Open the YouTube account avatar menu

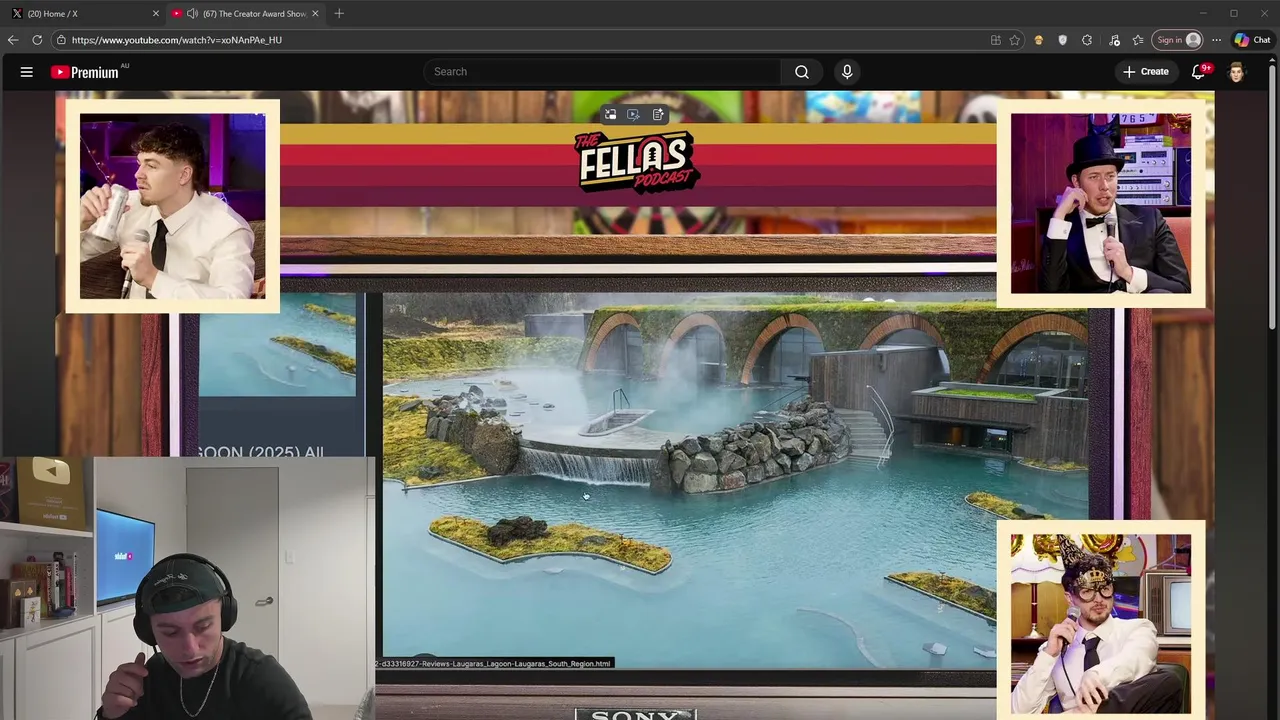point(1237,72)
